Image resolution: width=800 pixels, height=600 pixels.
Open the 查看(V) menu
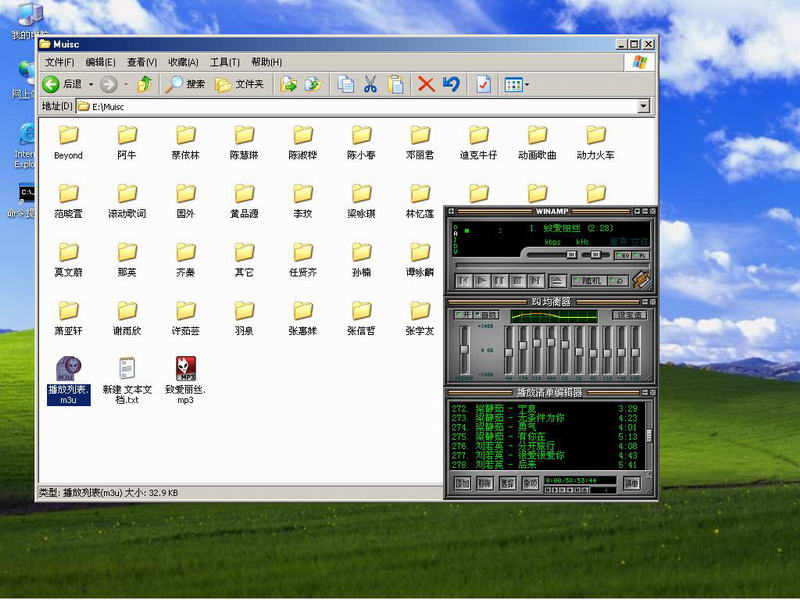(x=142, y=62)
